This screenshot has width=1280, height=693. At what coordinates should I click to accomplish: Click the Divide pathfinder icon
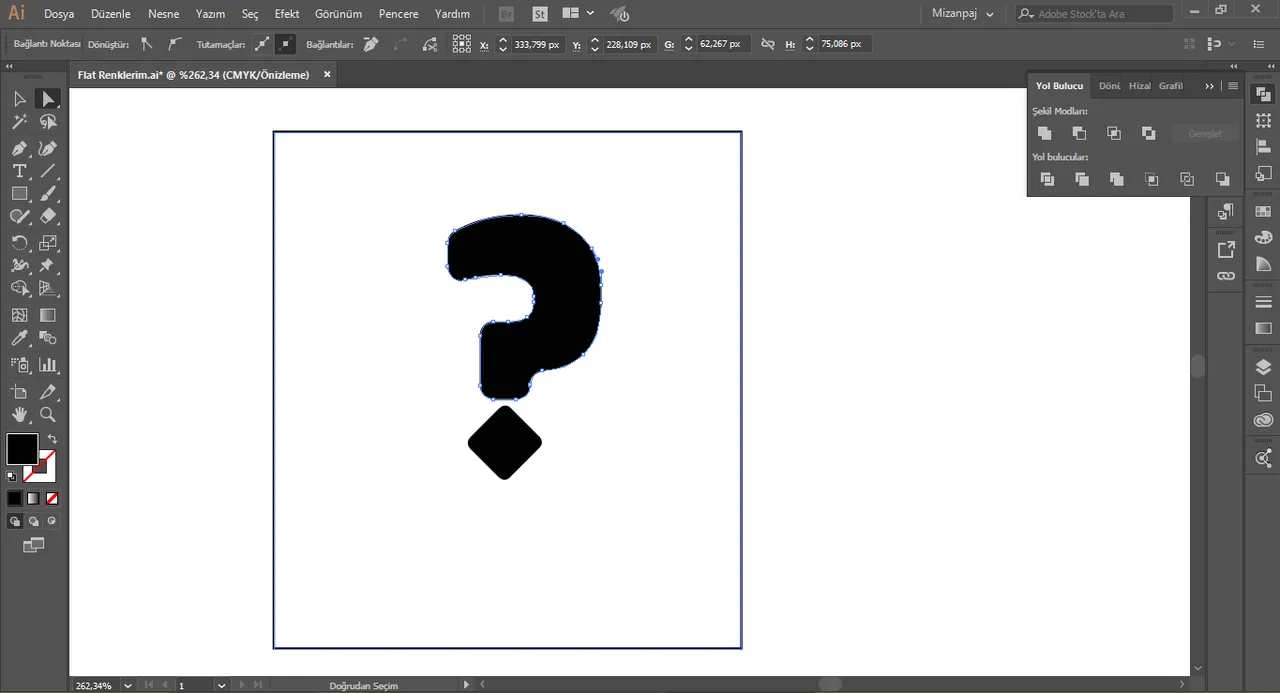pyautogui.click(x=1047, y=179)
